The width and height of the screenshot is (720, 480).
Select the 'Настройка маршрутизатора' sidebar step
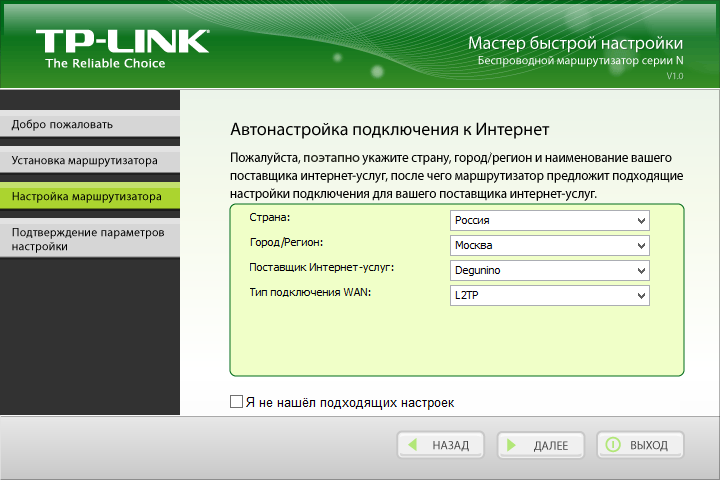click(x=90, y=197)
